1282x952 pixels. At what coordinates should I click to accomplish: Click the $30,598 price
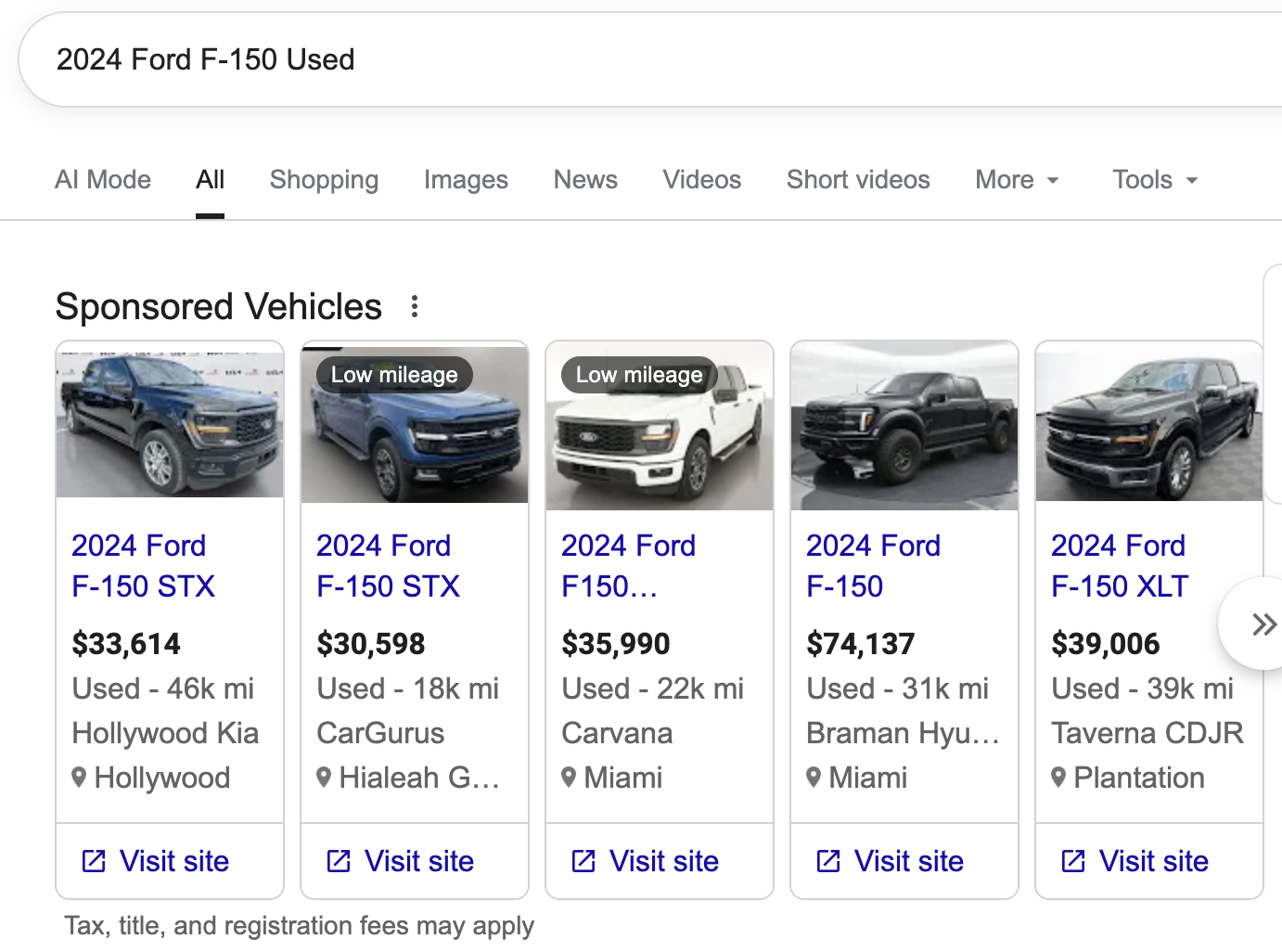point(371,644)
